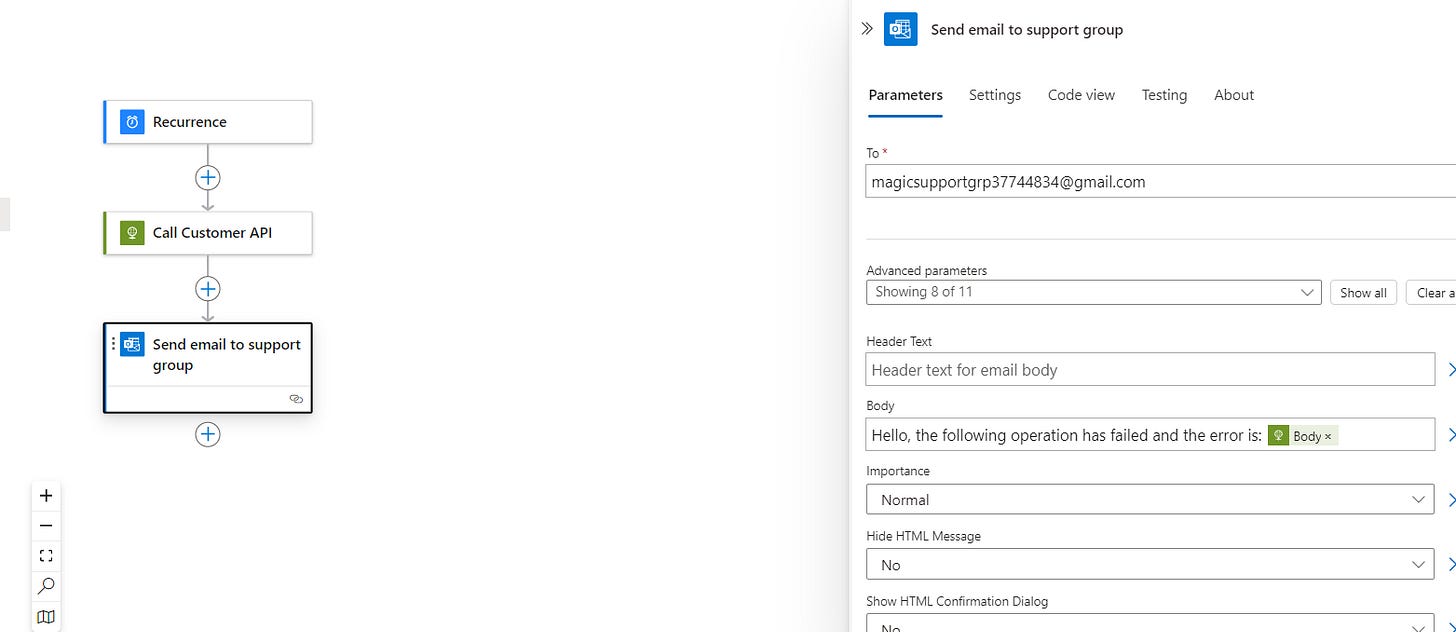Screen dimensions: 1456x632
Task: Open the three-dot menu on the Send email card
Action: click(113, 344)
